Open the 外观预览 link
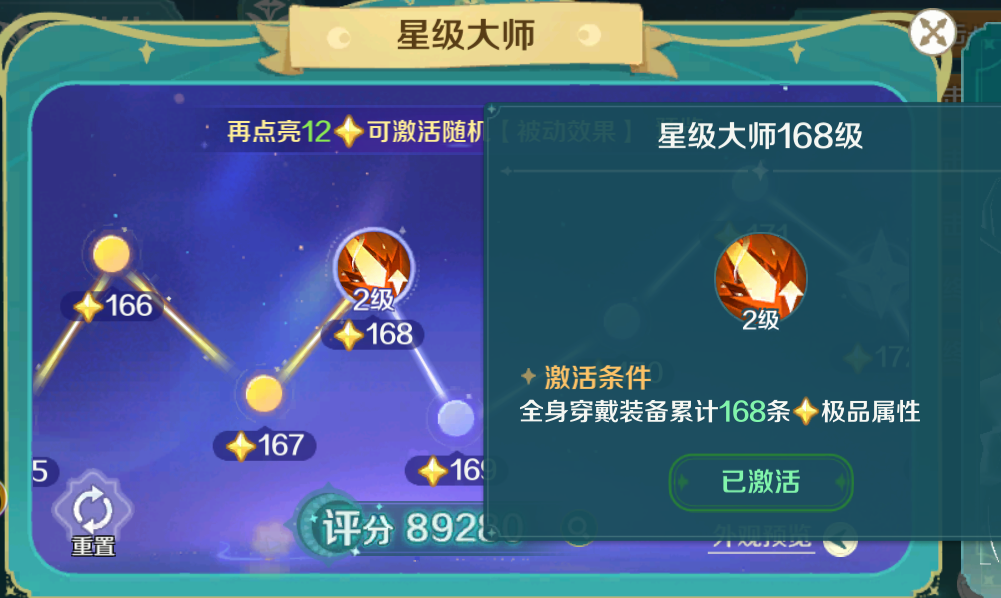Image resolution: width=1001 pixels, height=598 pixels. tap(762, 538)
